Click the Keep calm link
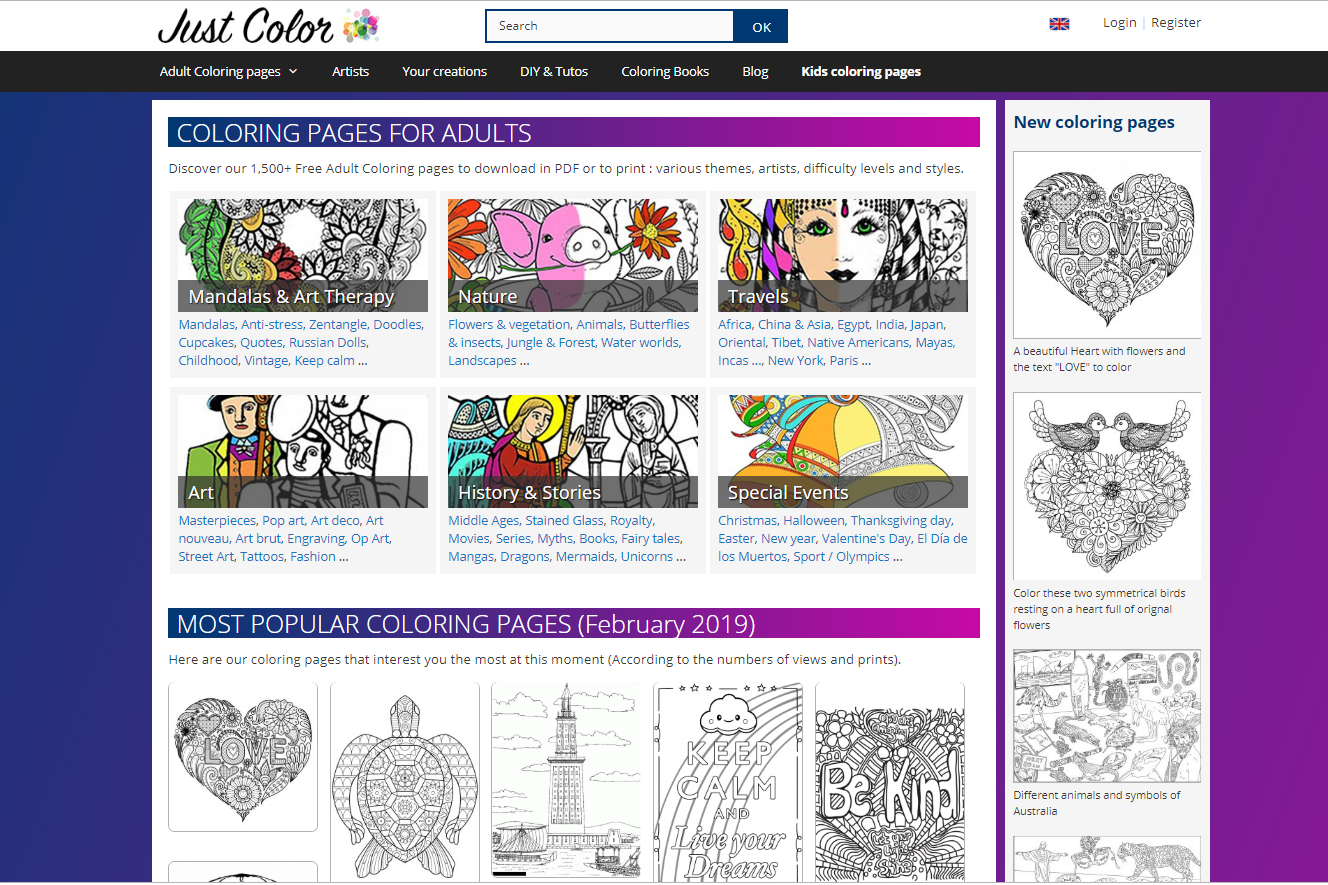 point(324,360)
